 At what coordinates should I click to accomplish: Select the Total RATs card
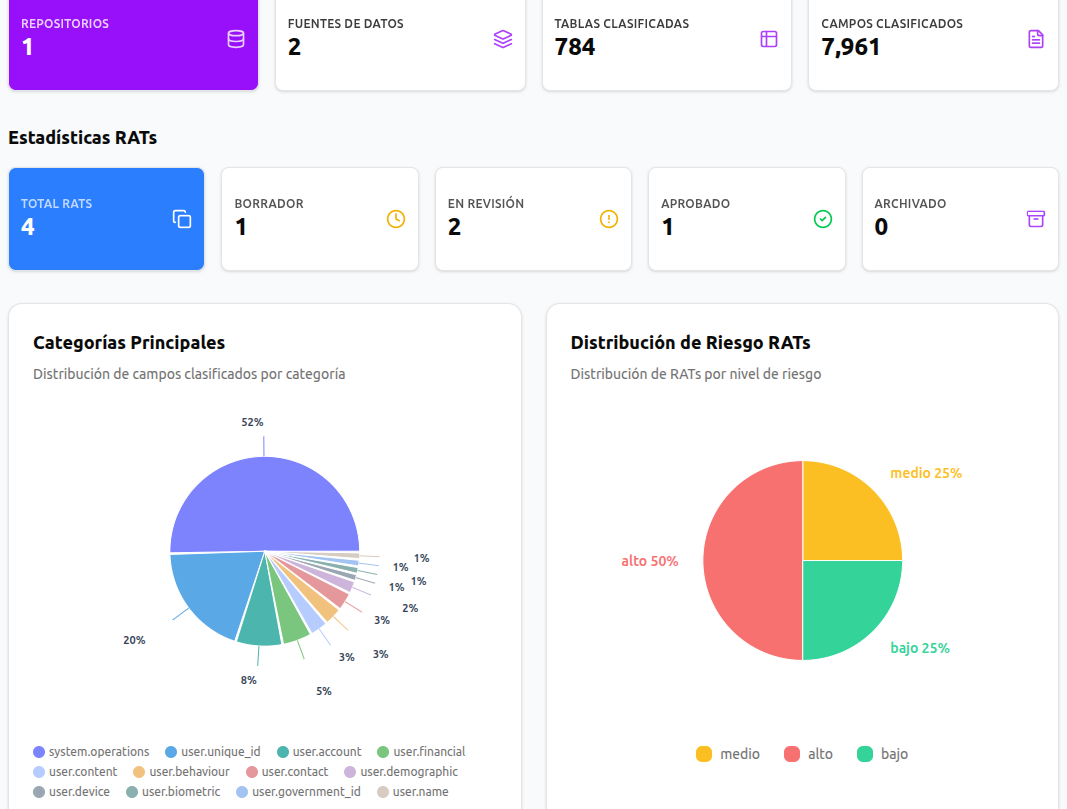(106, 219)
